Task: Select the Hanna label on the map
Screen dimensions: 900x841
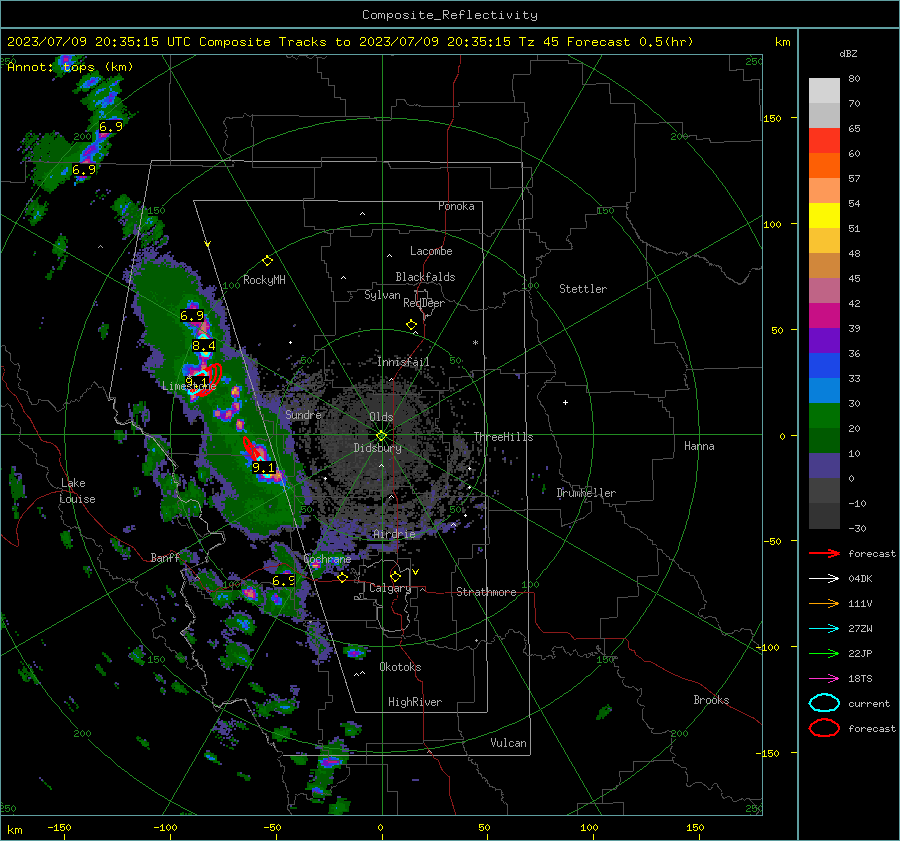Action: click(699, 446)
